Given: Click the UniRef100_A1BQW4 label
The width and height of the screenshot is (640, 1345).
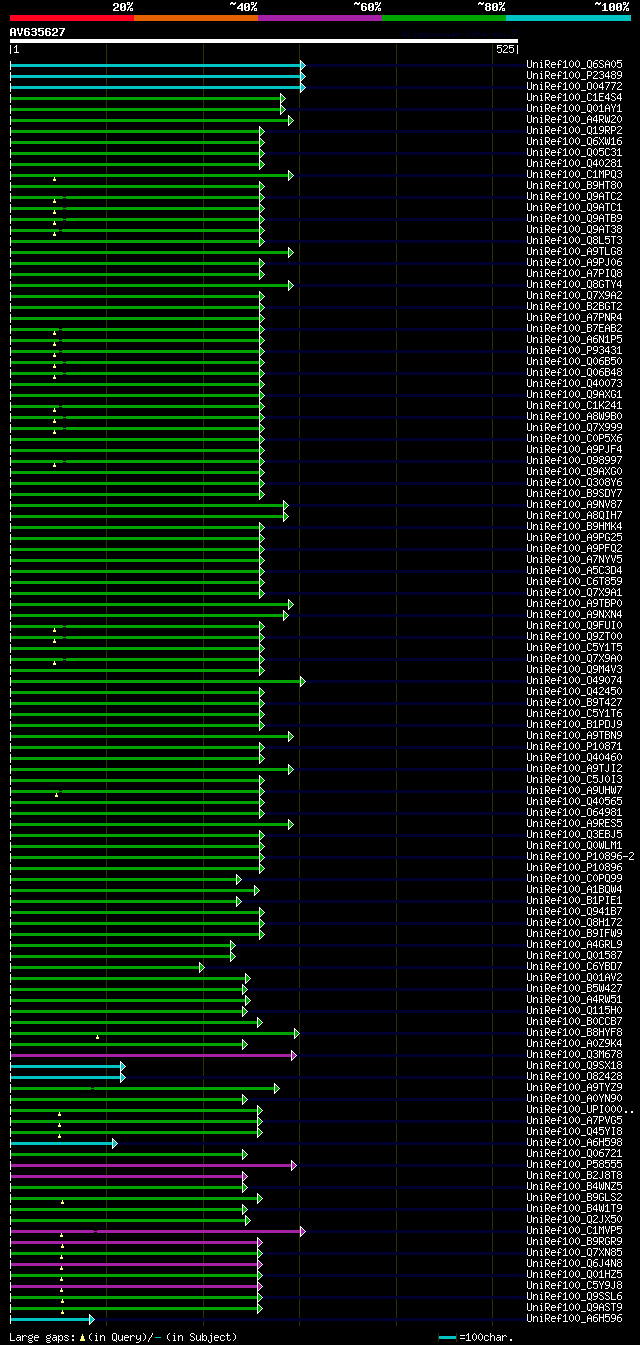Looking at the screenshot, I should 576,890.
